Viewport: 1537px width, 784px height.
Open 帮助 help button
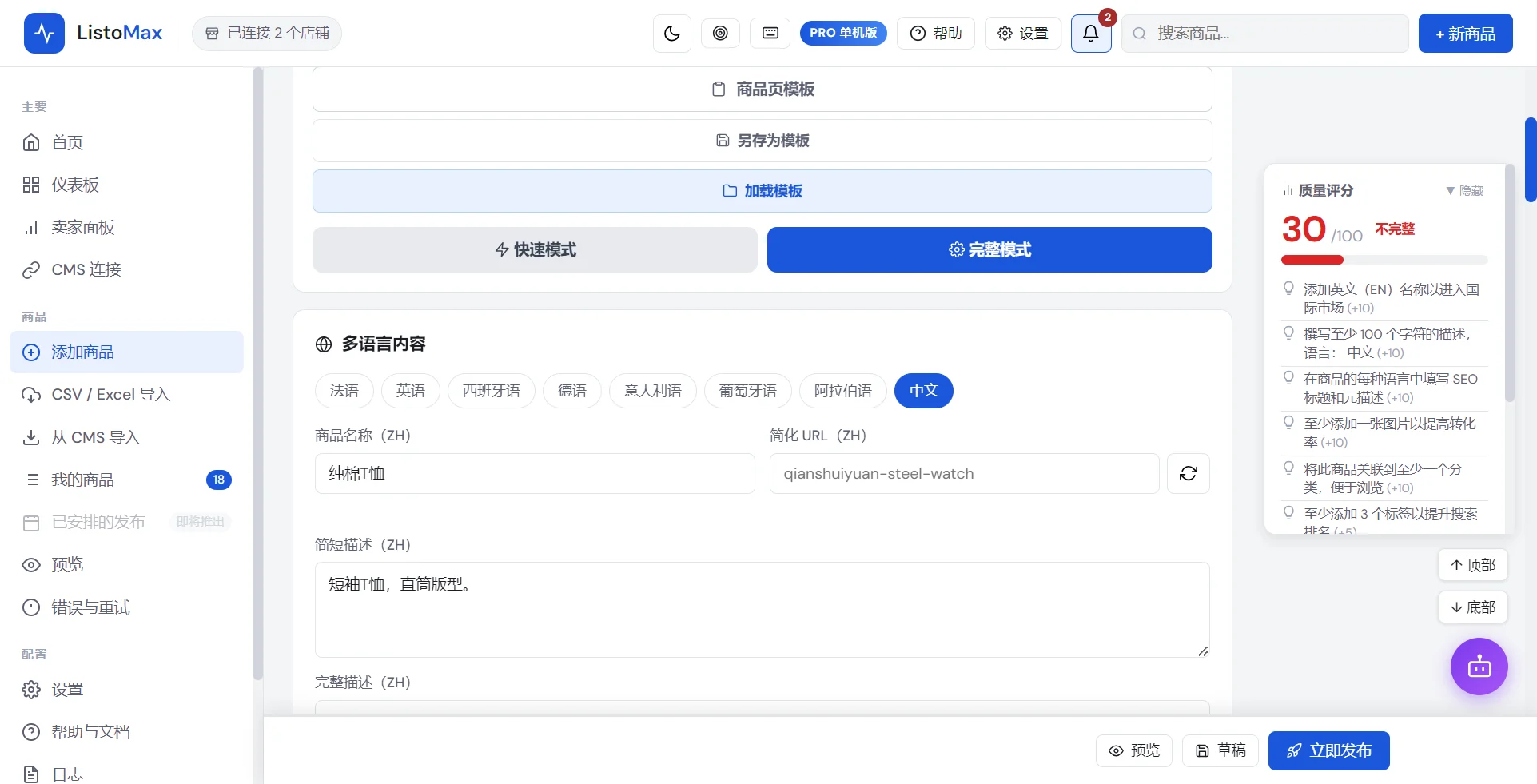[x=936, y=33]
